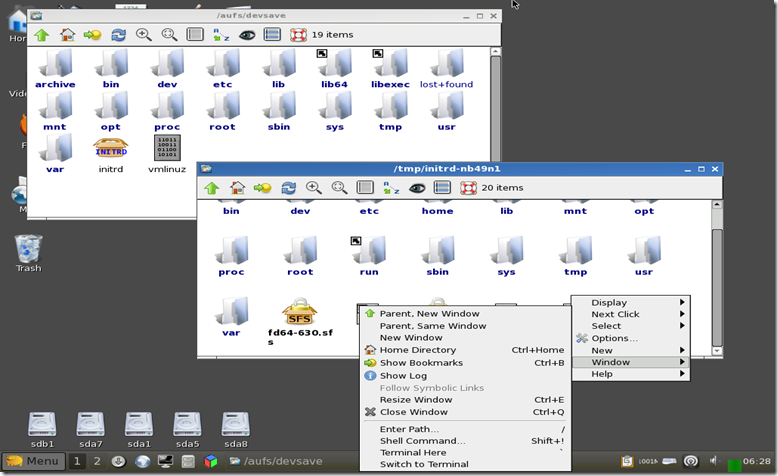The image size is (778, 476).
Task: Choose Parent, Same Window
Action: 465,326
